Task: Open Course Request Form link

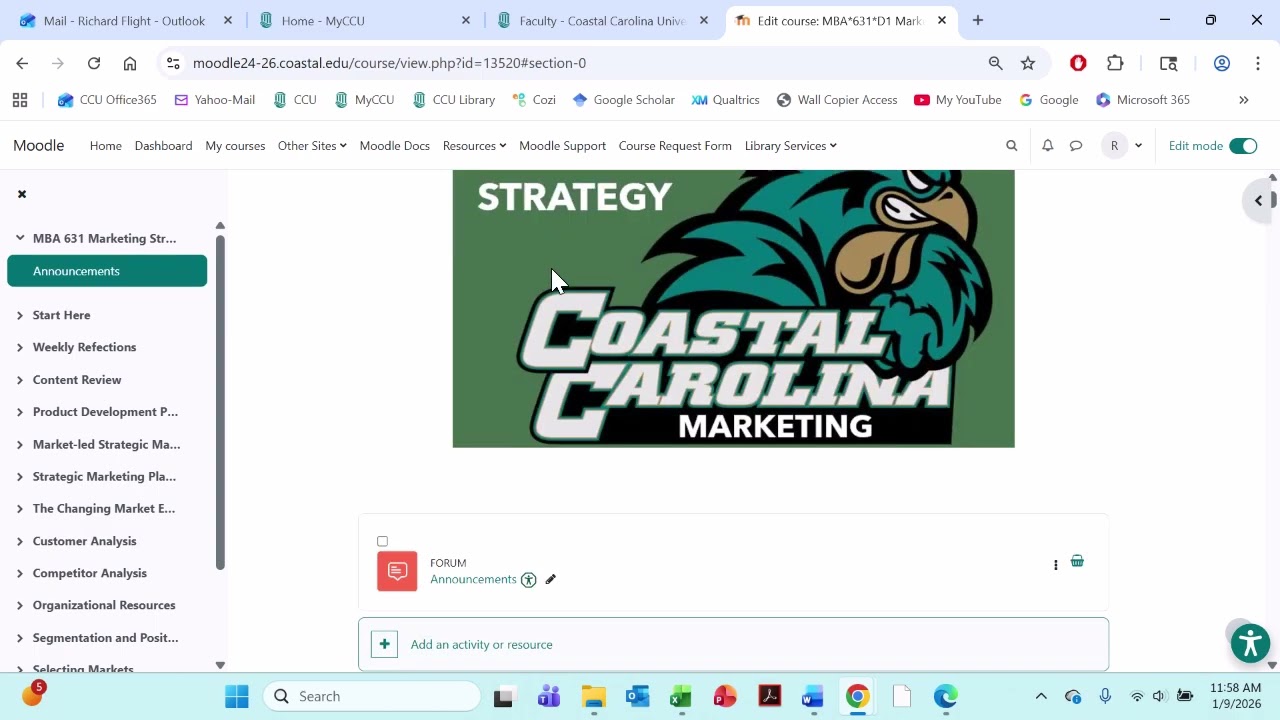Action: tap(675, 146)
